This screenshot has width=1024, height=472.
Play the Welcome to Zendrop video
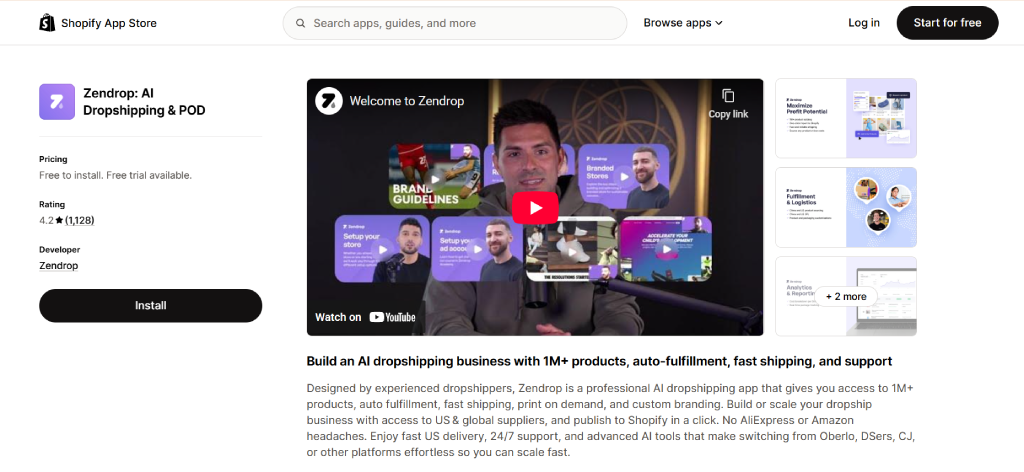(535, 208)
